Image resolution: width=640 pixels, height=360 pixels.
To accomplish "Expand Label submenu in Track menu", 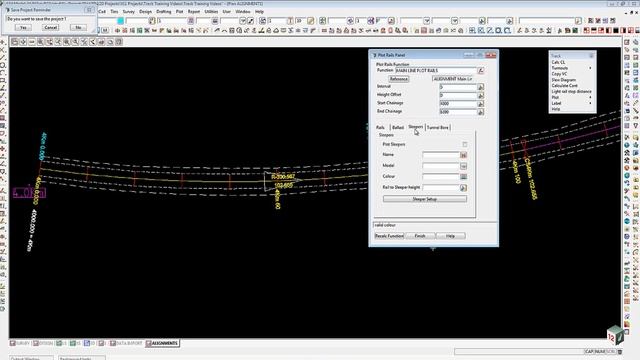I will click(x=571, y=103).
